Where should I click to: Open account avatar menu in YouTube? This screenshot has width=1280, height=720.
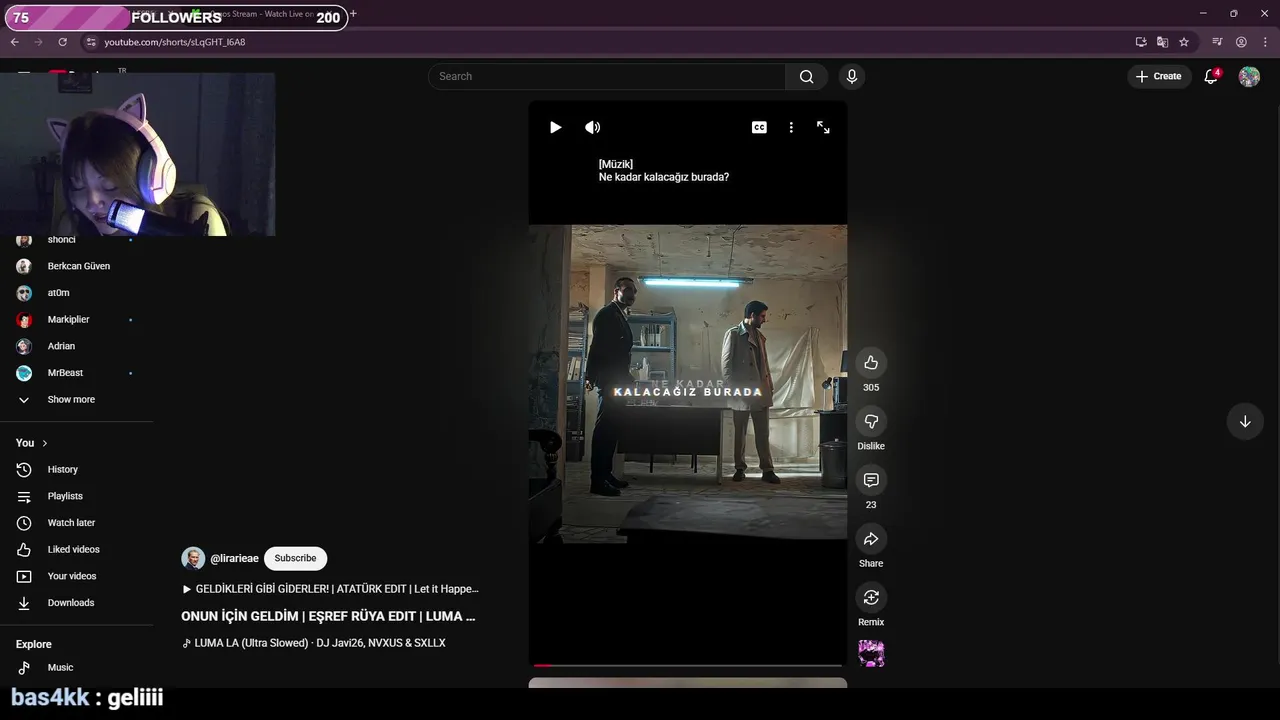[x=1249, y=76]
